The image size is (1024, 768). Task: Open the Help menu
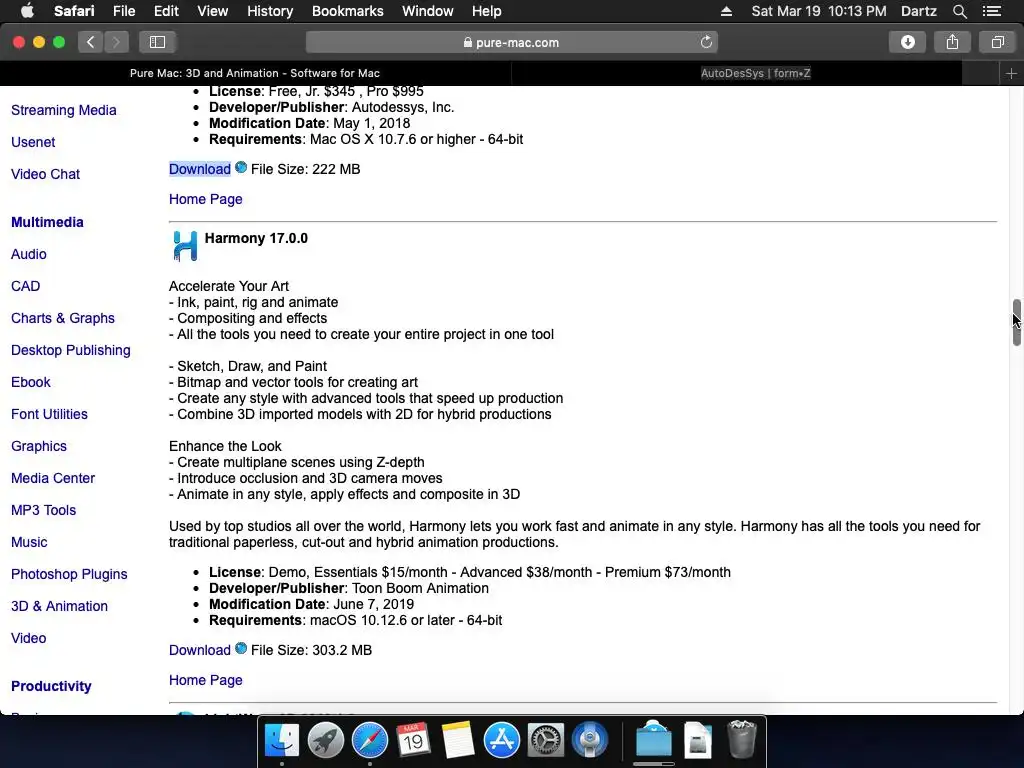(x=487, y=11)
